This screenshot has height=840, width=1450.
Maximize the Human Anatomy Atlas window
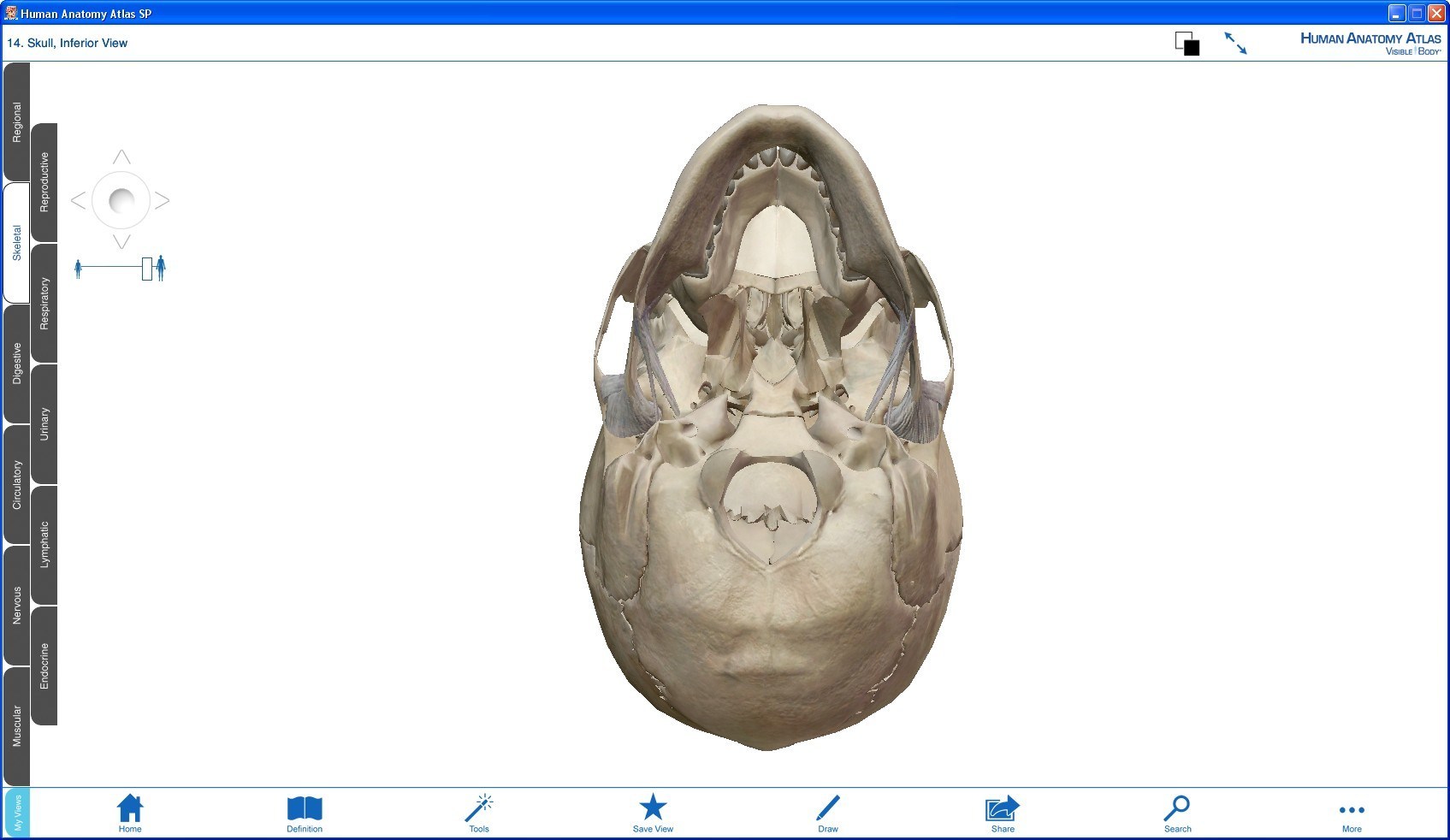pyautogui.click(x=1417, y=13)
